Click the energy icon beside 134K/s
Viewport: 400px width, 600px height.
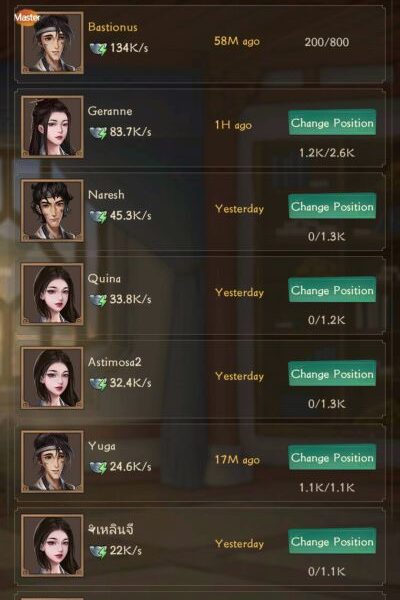tap(98, 49)
